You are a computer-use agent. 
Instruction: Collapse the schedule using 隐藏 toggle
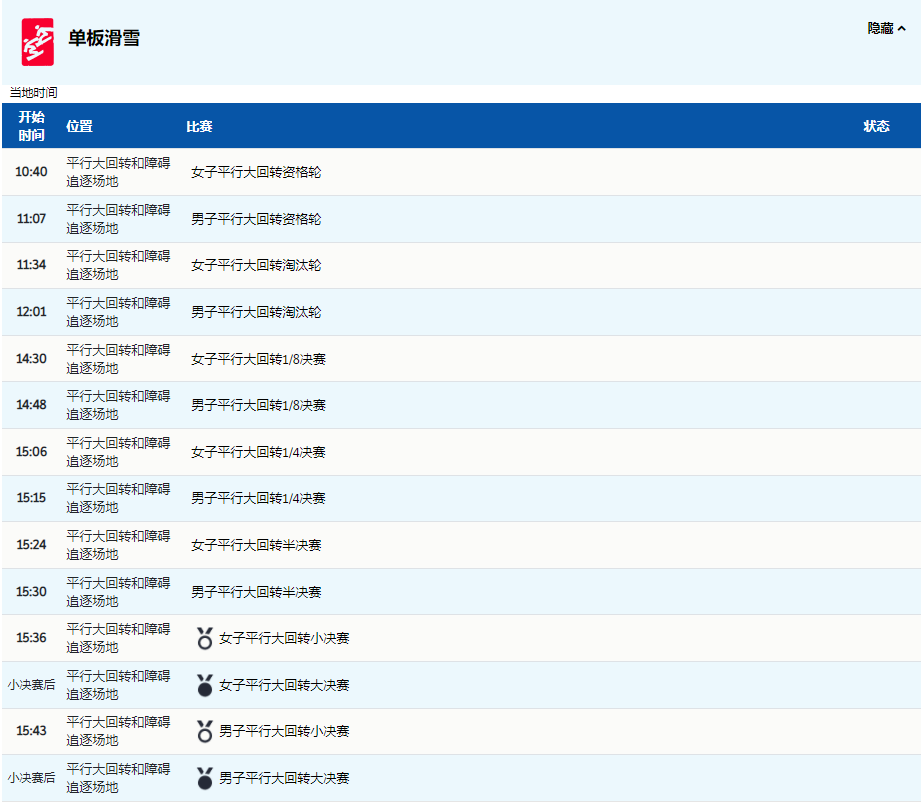point(886,29)
